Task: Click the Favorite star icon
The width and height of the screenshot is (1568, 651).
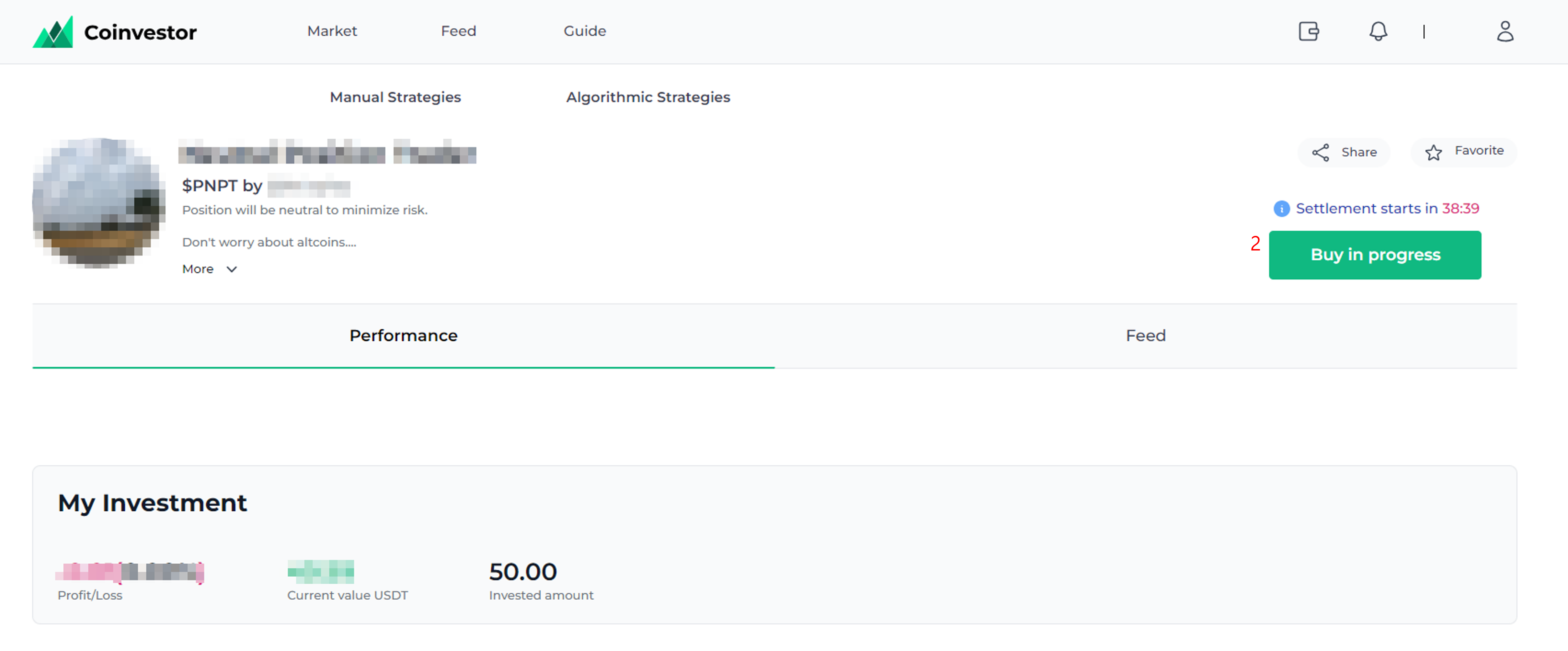Action: click(x=1434, y=152)
